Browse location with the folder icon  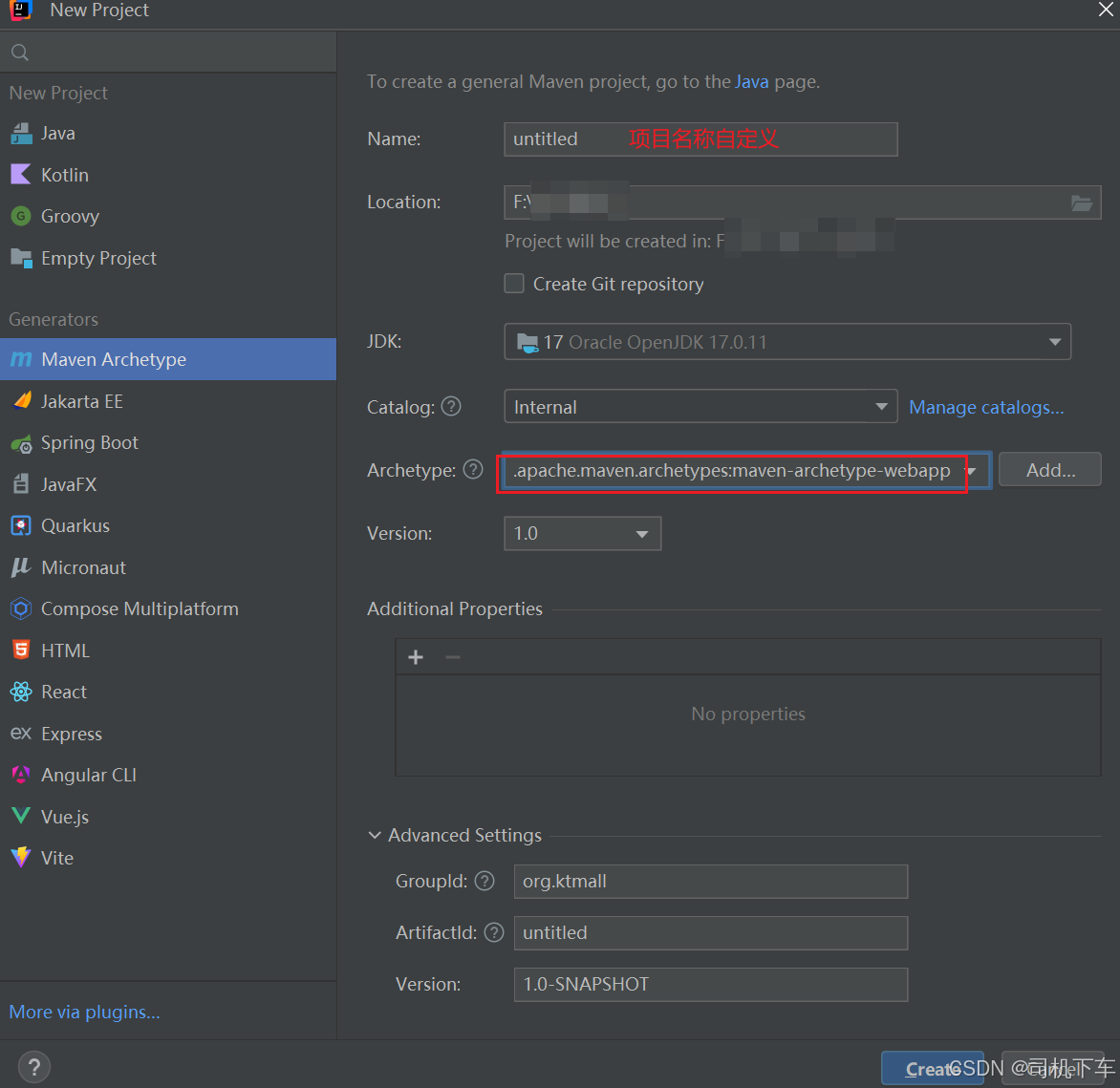coord(1082,203)
